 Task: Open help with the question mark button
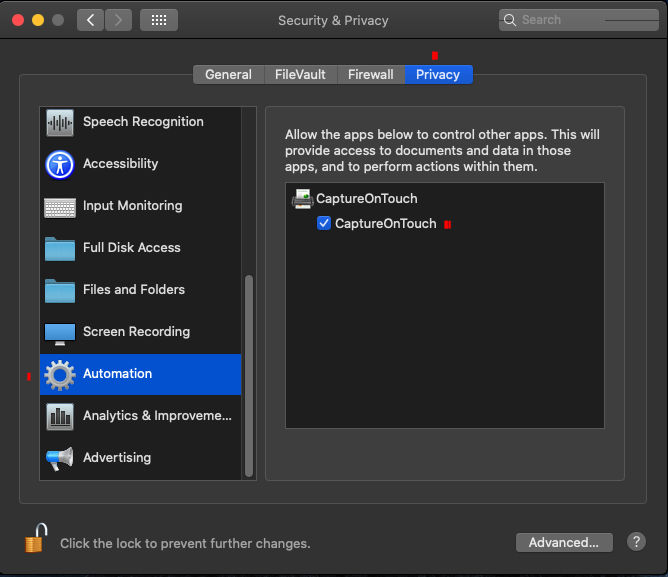636,542
